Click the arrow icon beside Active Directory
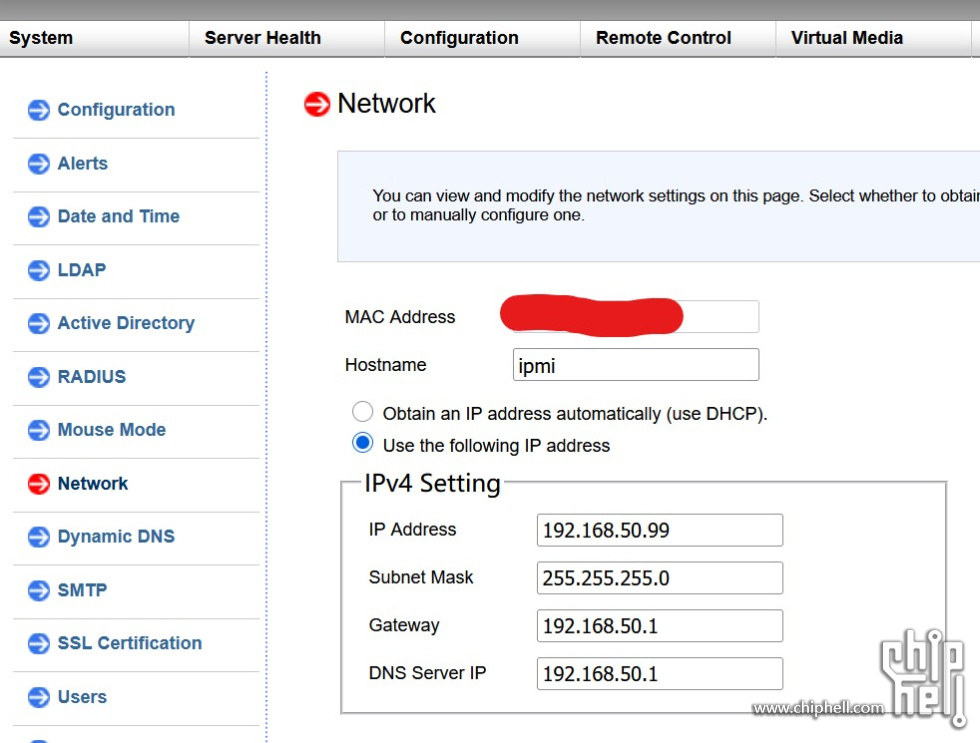Image resolution: width=980 pixels, height=743 pixels. point(39,324)
